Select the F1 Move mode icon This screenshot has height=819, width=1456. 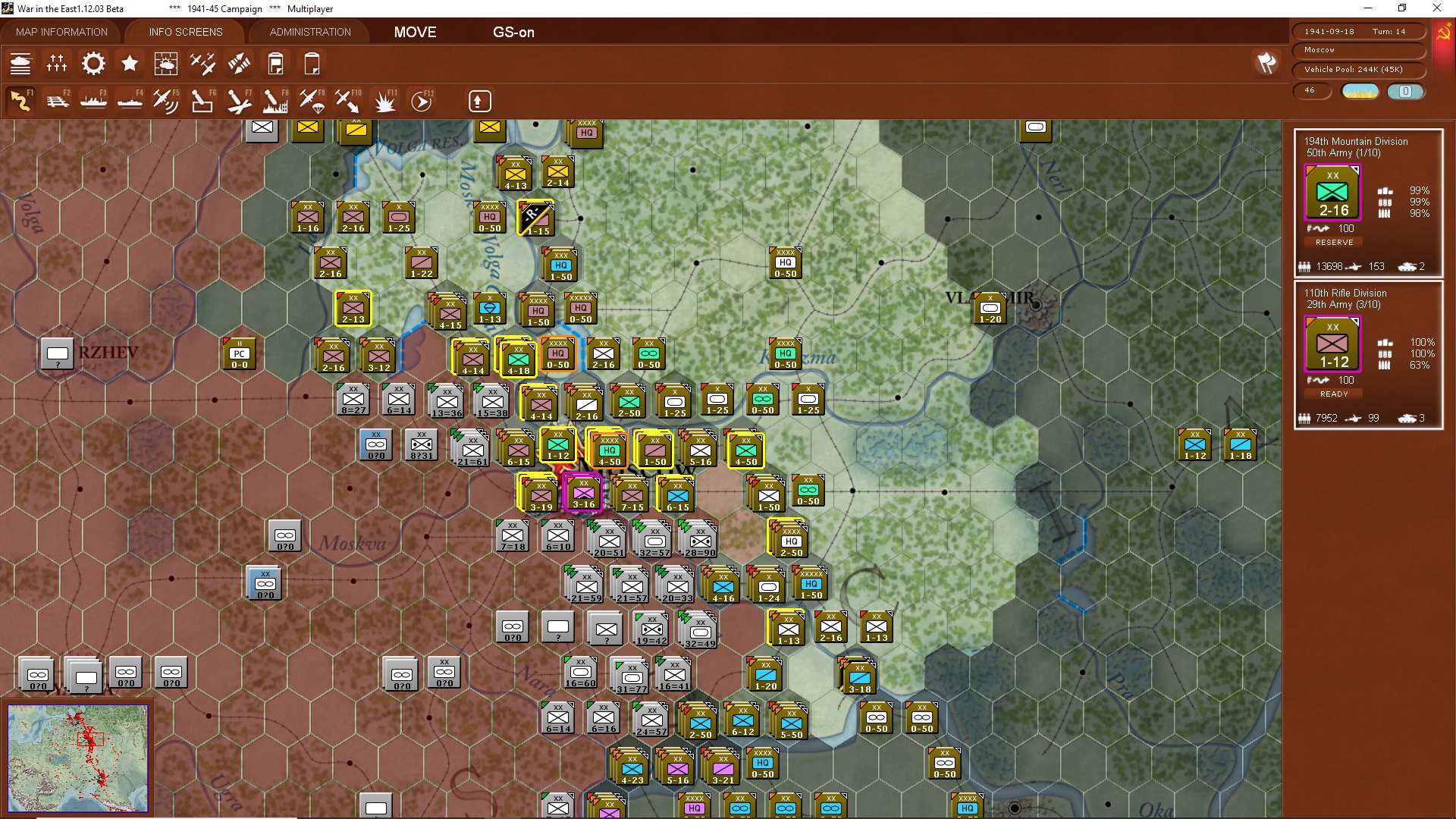click(x=20, y=101)
